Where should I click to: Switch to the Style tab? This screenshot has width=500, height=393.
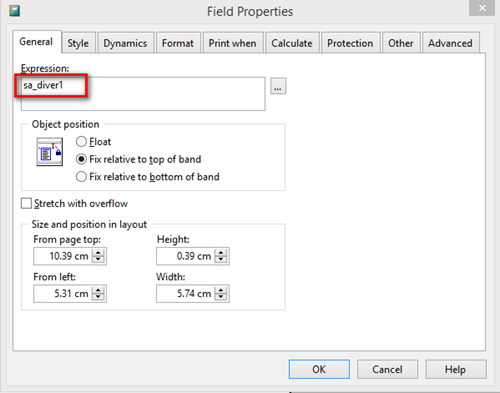pyautogui.click(x=78, y=43)
